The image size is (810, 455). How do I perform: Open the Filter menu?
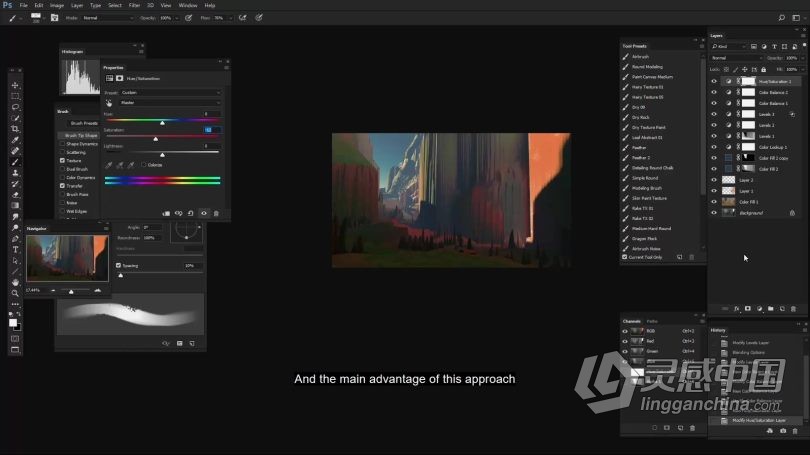point(134,5)
